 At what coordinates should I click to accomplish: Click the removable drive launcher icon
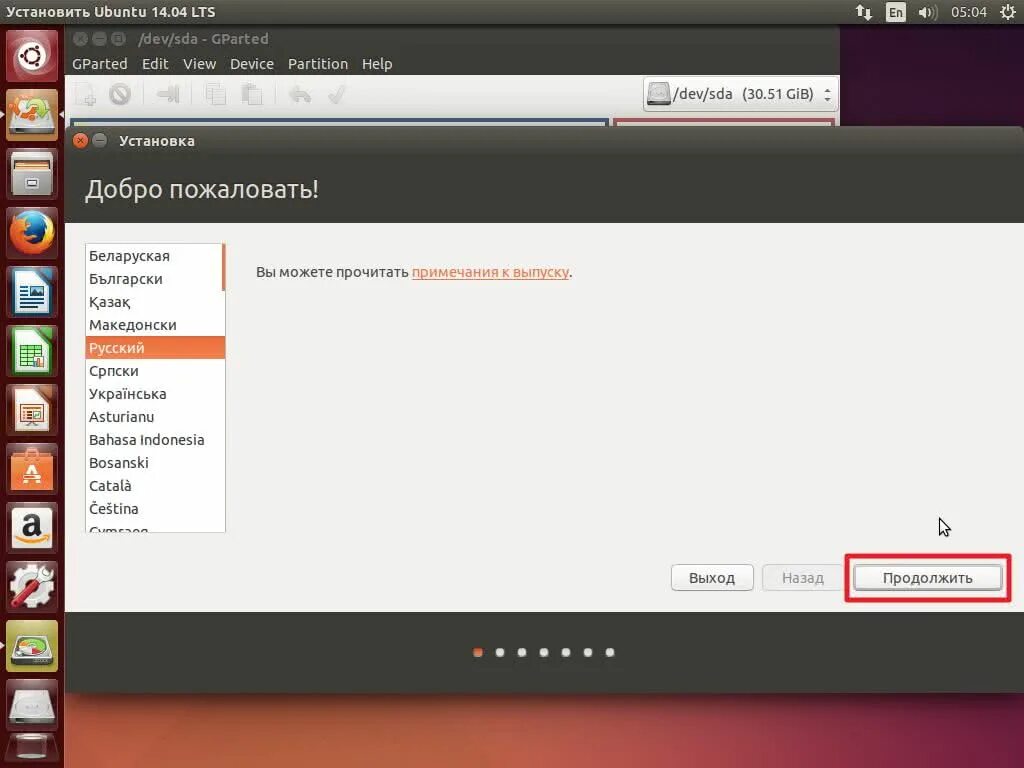coord(31,705)
